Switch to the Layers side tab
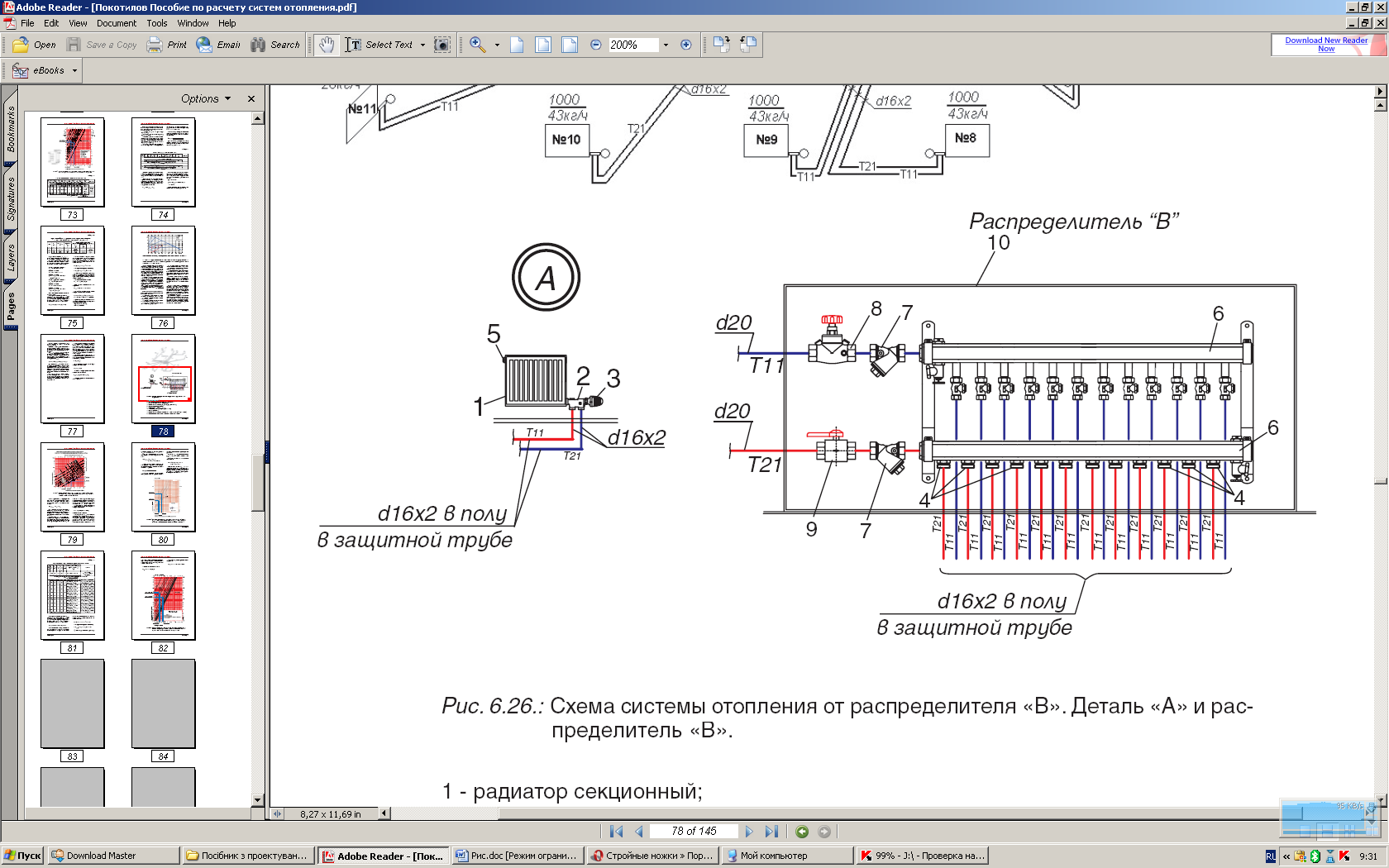Screen dimensions: 1389x868 tap(11, 257)
